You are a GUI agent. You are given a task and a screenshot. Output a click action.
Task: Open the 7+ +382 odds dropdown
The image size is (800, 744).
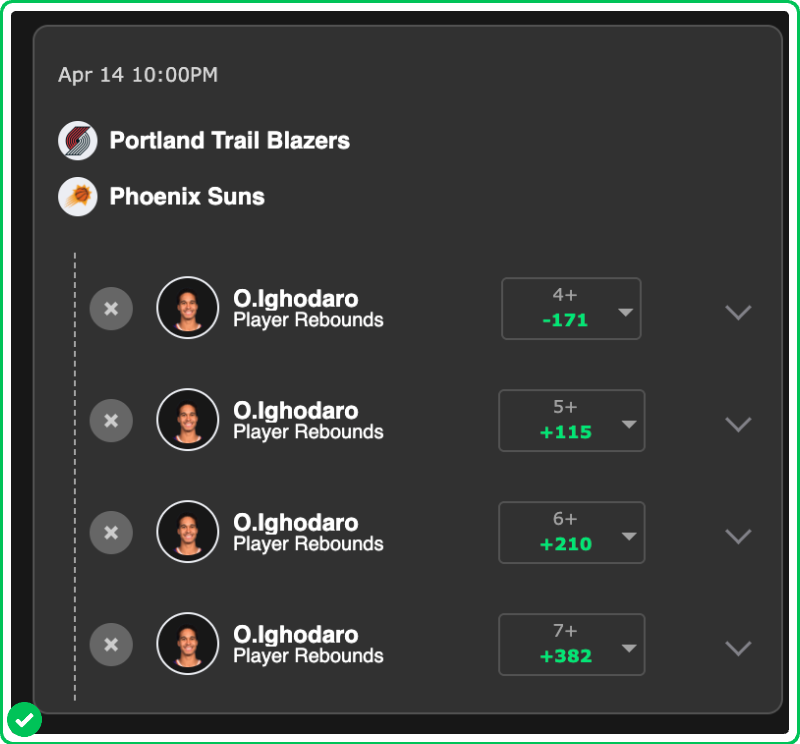(x=571, y=645)
